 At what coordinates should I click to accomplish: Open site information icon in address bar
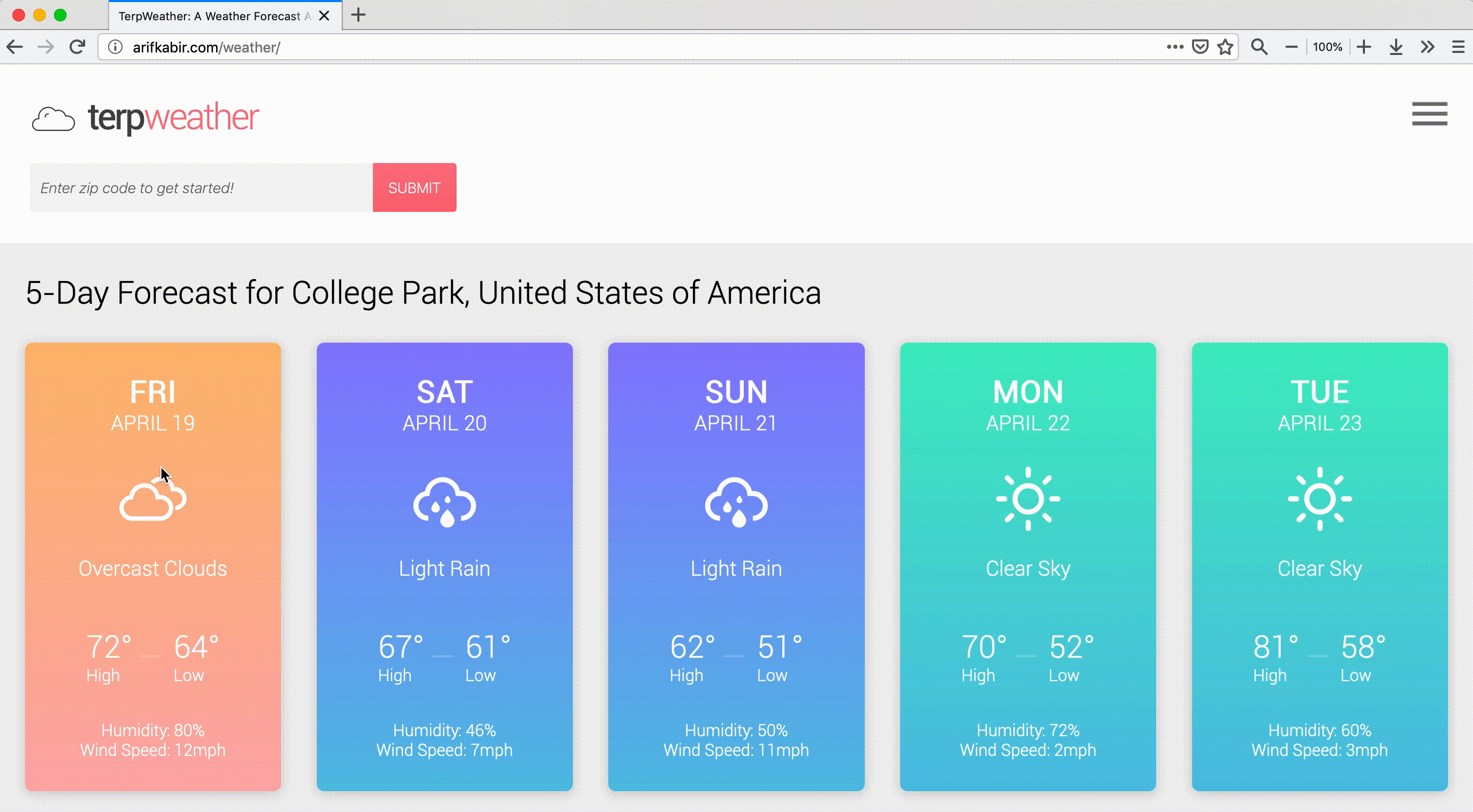[x=115, y=47]
